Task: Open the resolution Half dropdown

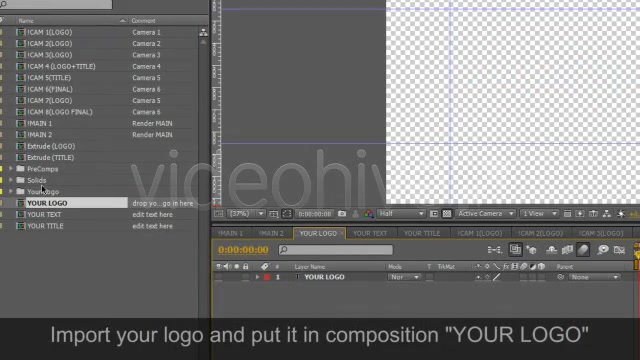Action: click(401, 213)
